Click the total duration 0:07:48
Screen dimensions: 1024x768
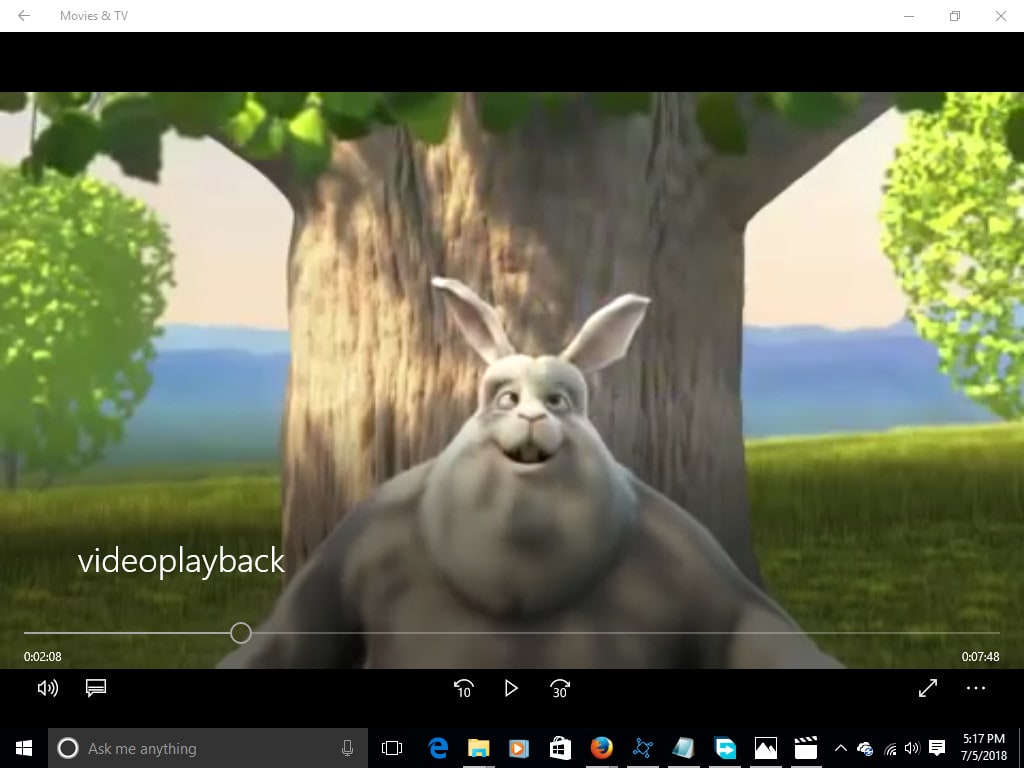pos(980,657)
